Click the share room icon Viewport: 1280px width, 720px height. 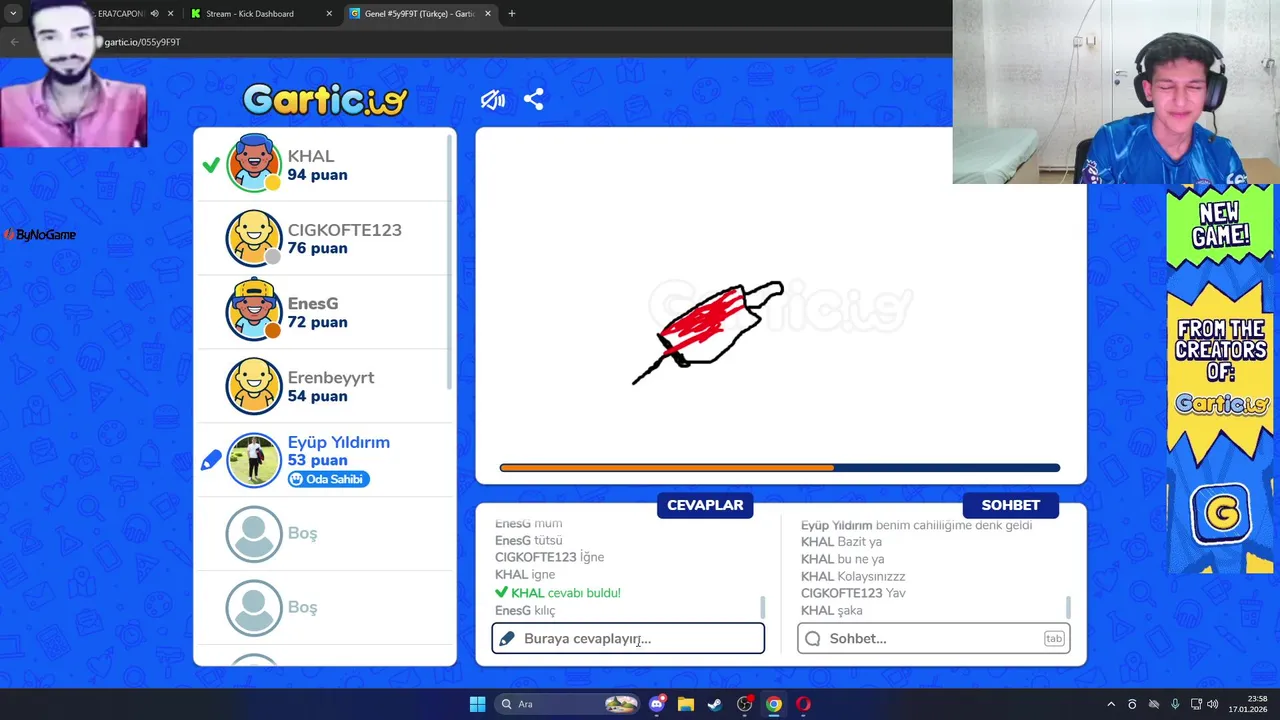point(533,100)
